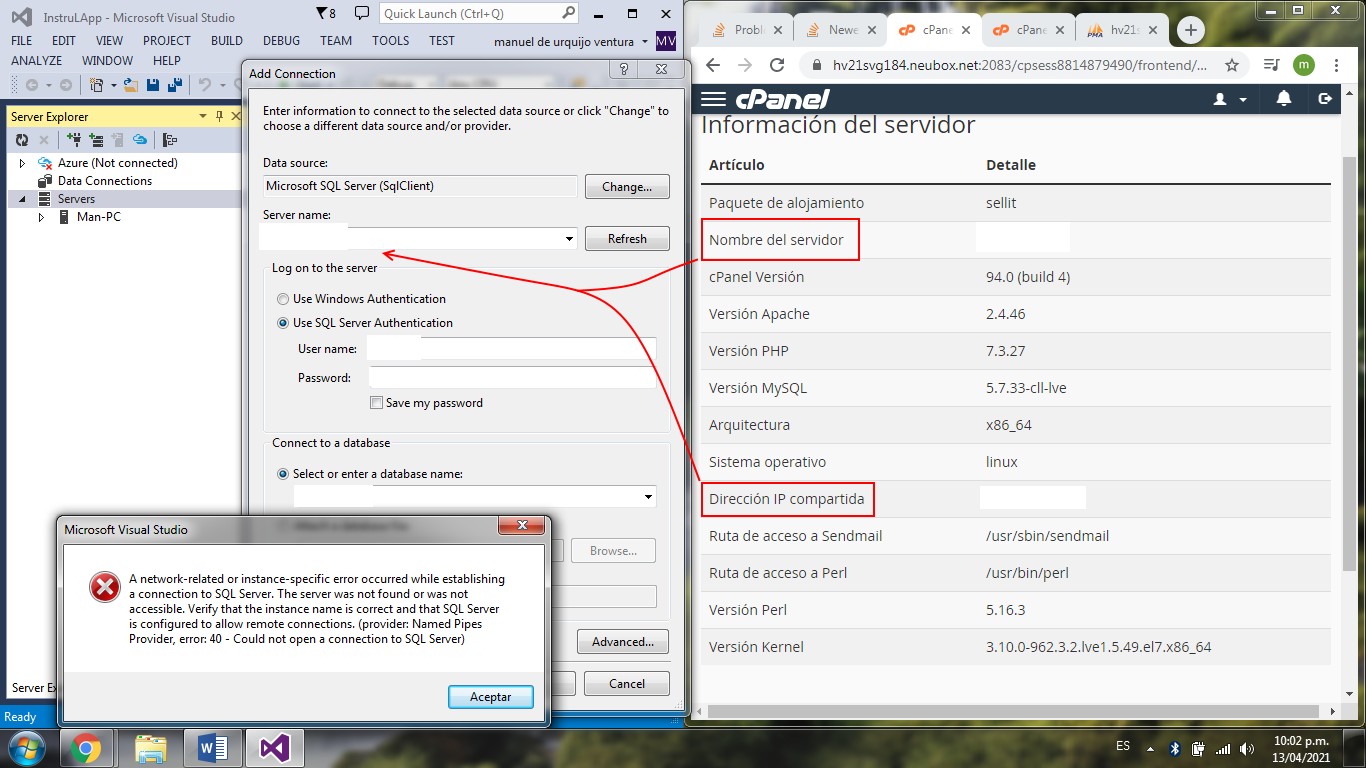Screen dimensions: 1366x768
Task: Click the Navigate Backward arrow in Visual Studio
Action: click(x=32, y=86)
